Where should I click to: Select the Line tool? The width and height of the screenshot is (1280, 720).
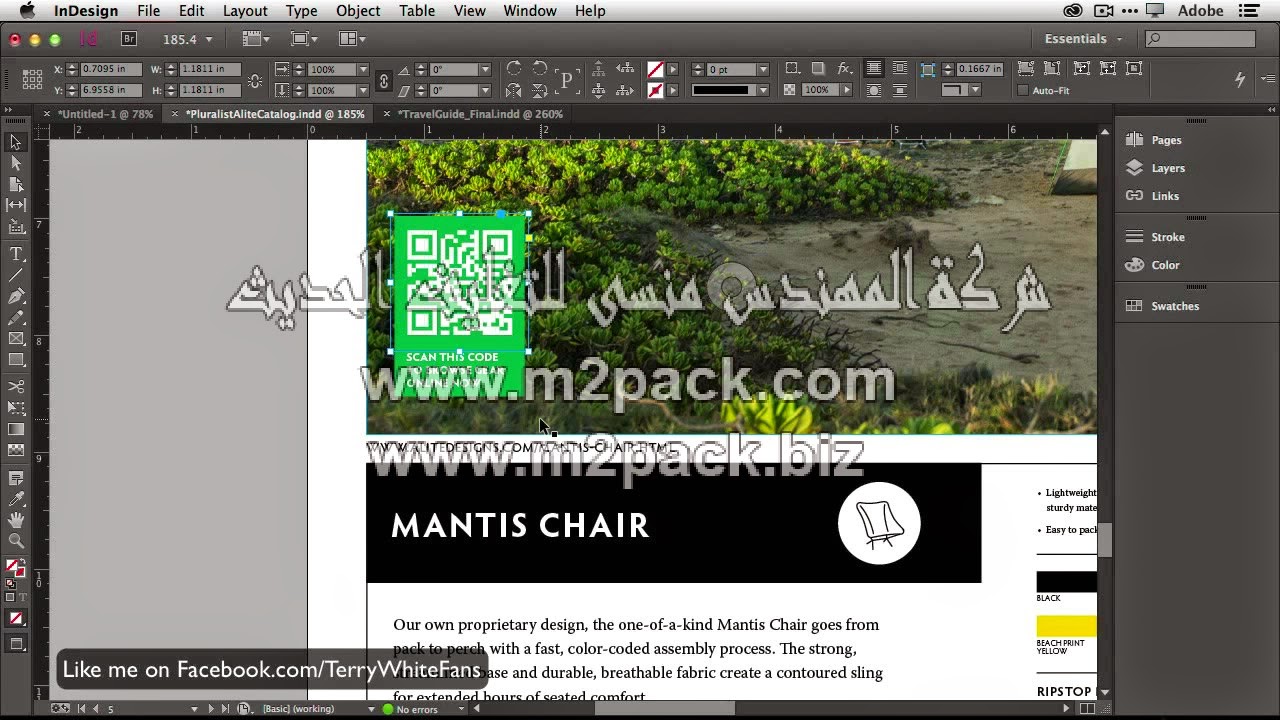point(15,275)
